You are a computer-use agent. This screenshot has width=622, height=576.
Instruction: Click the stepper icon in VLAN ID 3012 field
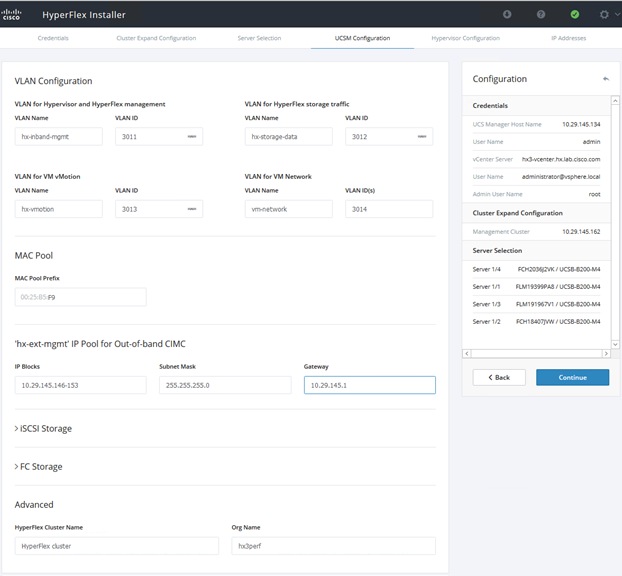click(422, 136)
